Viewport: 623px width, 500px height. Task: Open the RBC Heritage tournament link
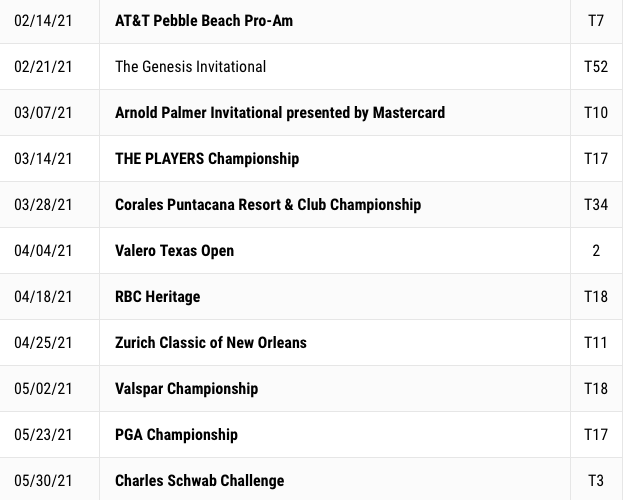pos(158,297)
